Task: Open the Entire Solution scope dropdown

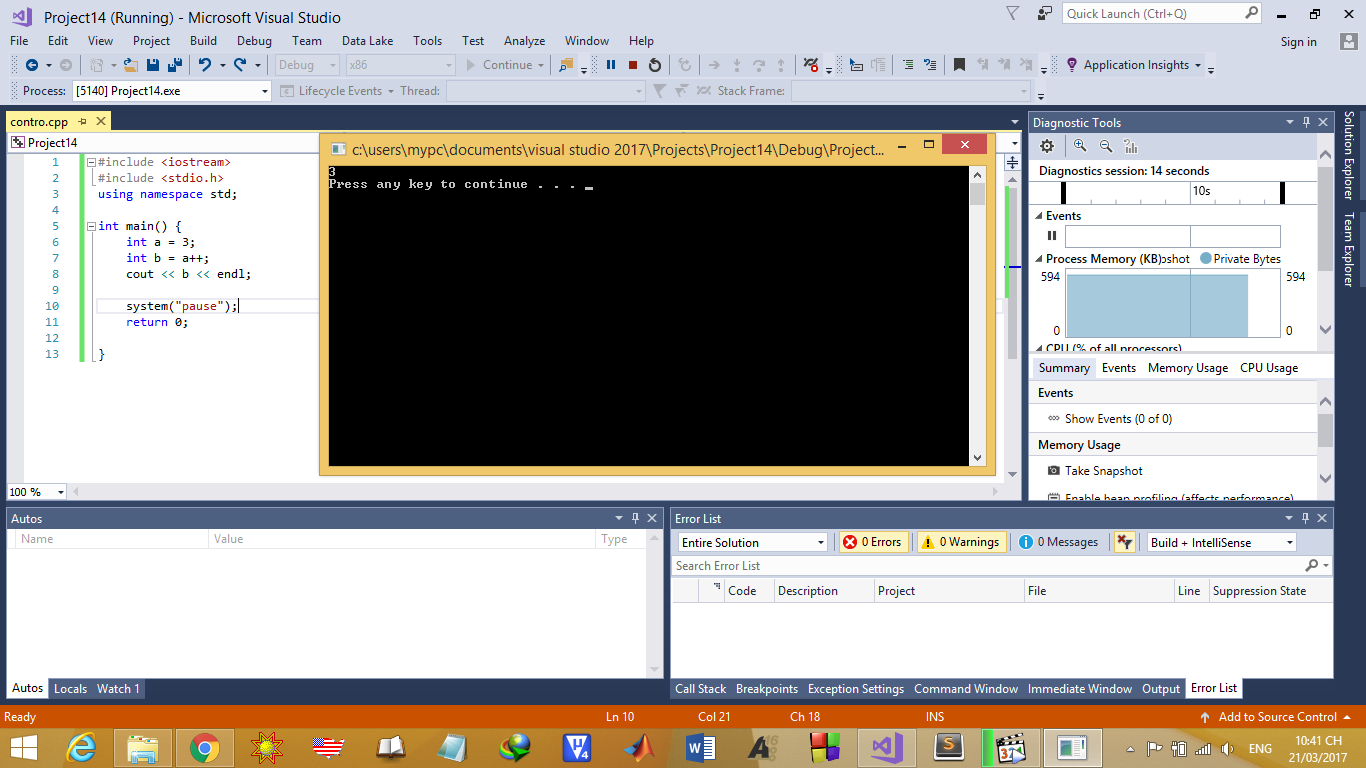Action: point(752,542)
